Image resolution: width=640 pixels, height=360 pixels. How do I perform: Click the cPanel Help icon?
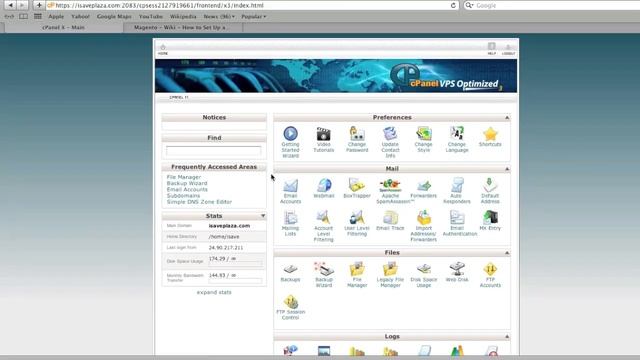click(x=492, y=48)
